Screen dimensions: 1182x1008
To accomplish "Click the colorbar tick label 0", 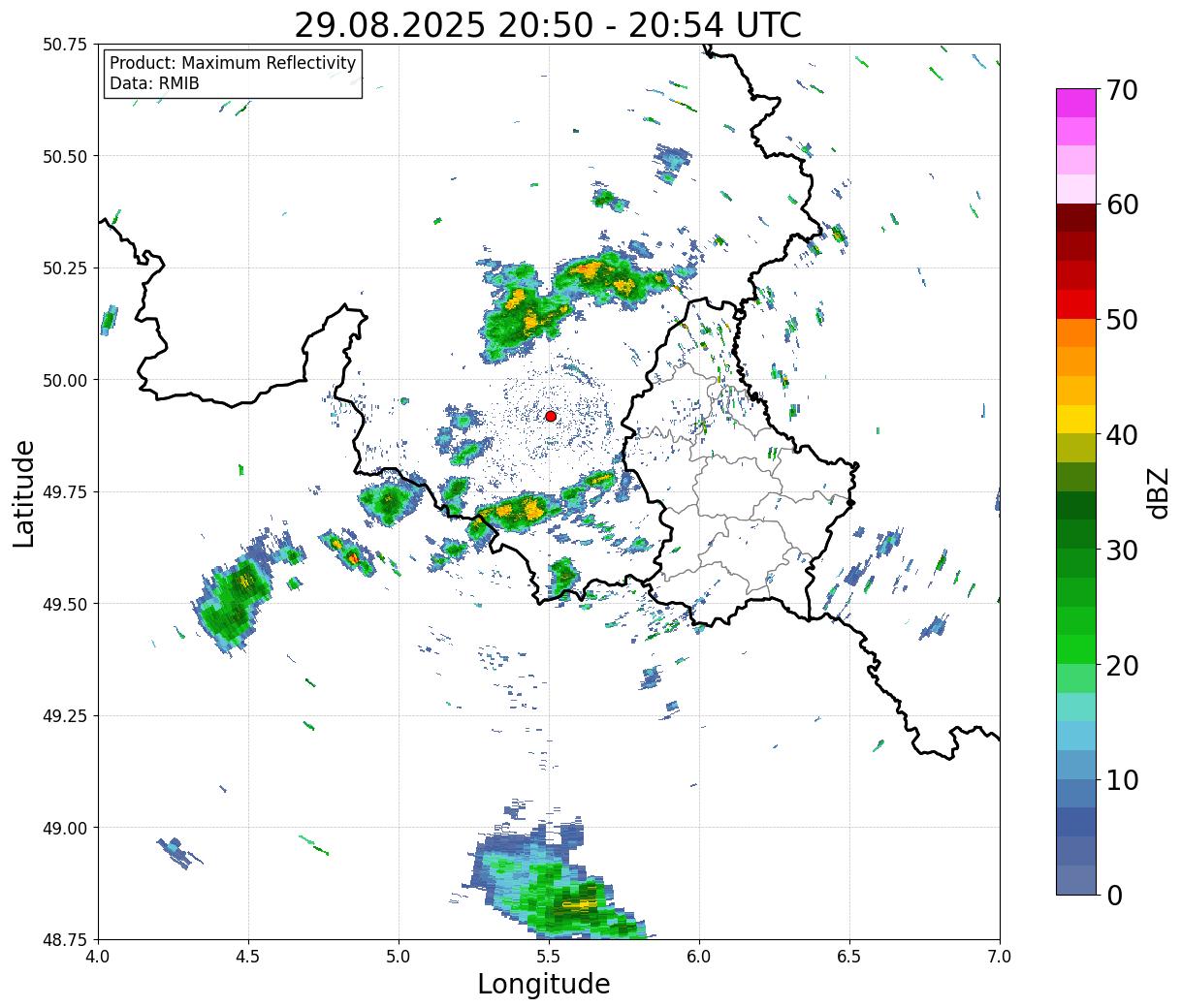I will pos(1114,895).
